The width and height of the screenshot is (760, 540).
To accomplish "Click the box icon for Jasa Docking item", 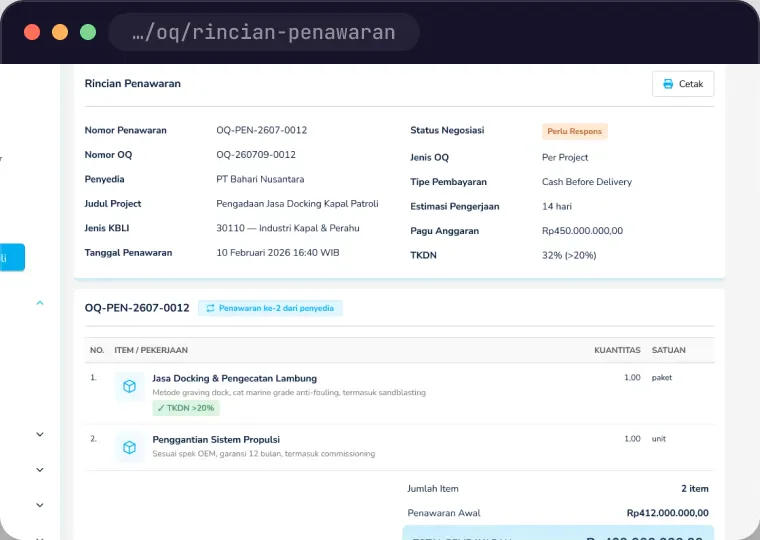I will click(129, 386).
